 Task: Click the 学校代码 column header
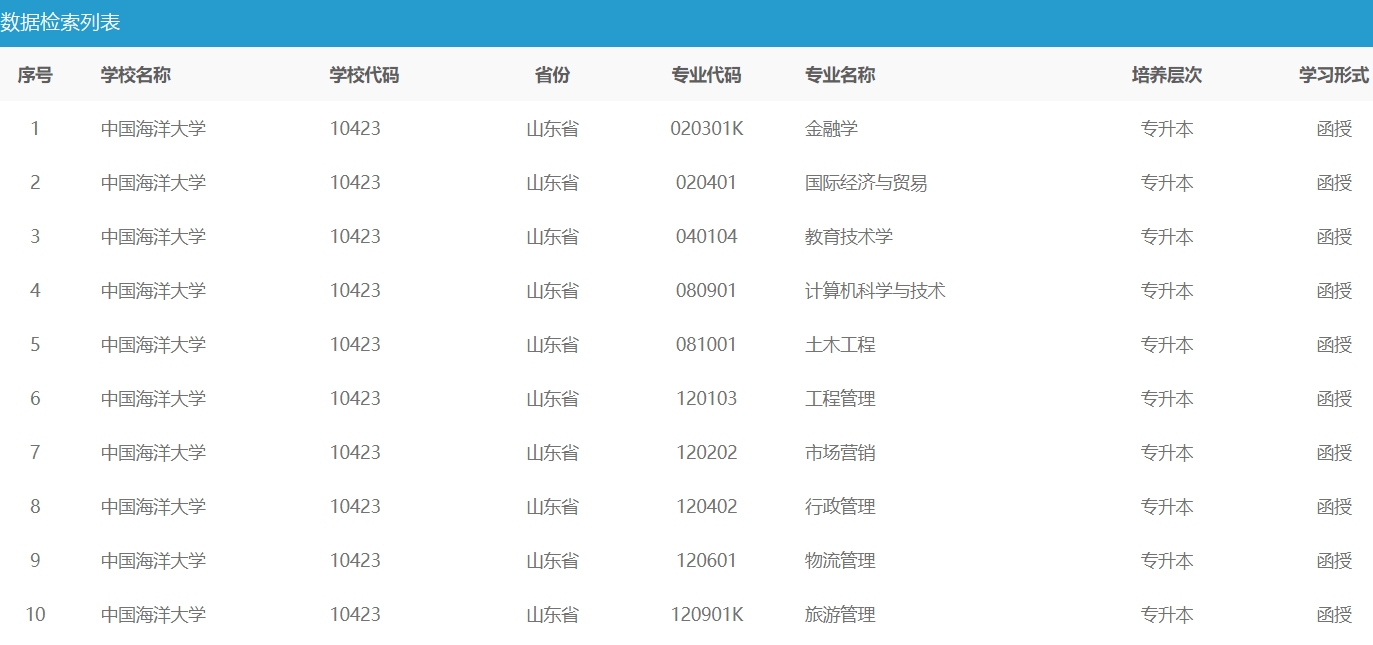pyautogui.click(x=365, y=75)
